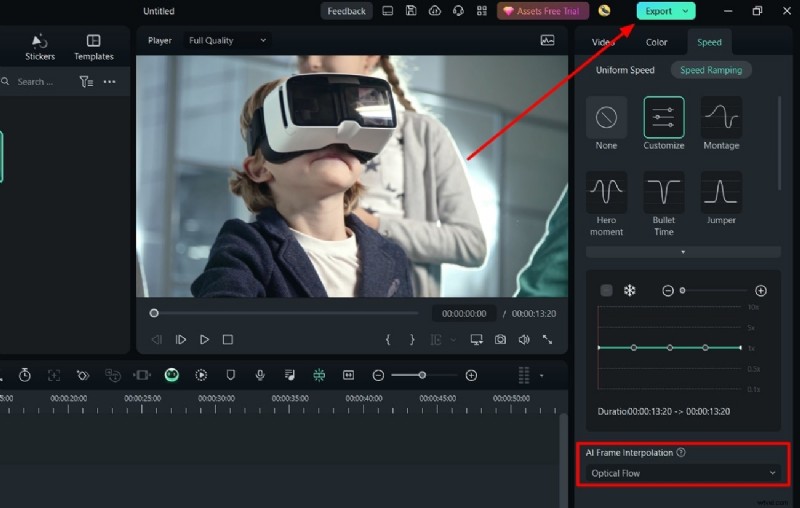The image size is (800, 508).
Task: Click the layout monitor icon in title bar
Action: coord(388,11)
